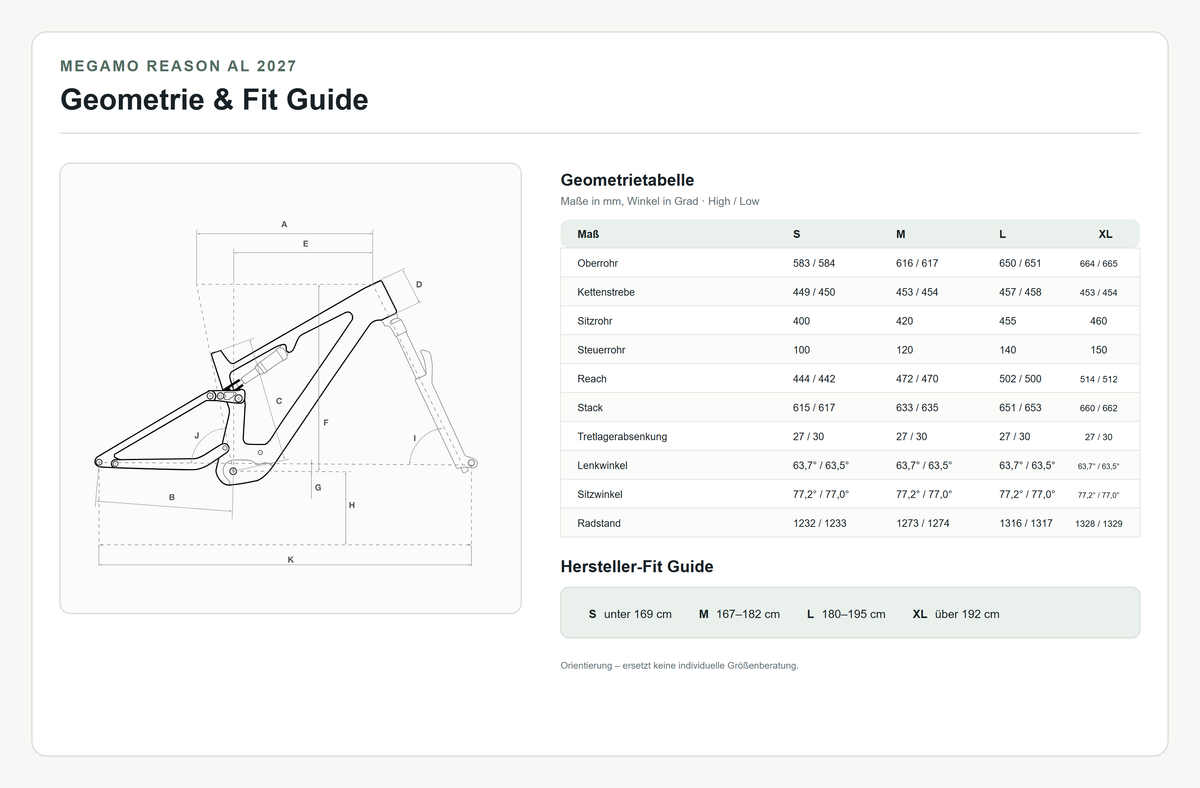Viewport: 1200px width, 788px height.
Task: Click Reach value '472 / 470'
Action: (x=917, y=379)
